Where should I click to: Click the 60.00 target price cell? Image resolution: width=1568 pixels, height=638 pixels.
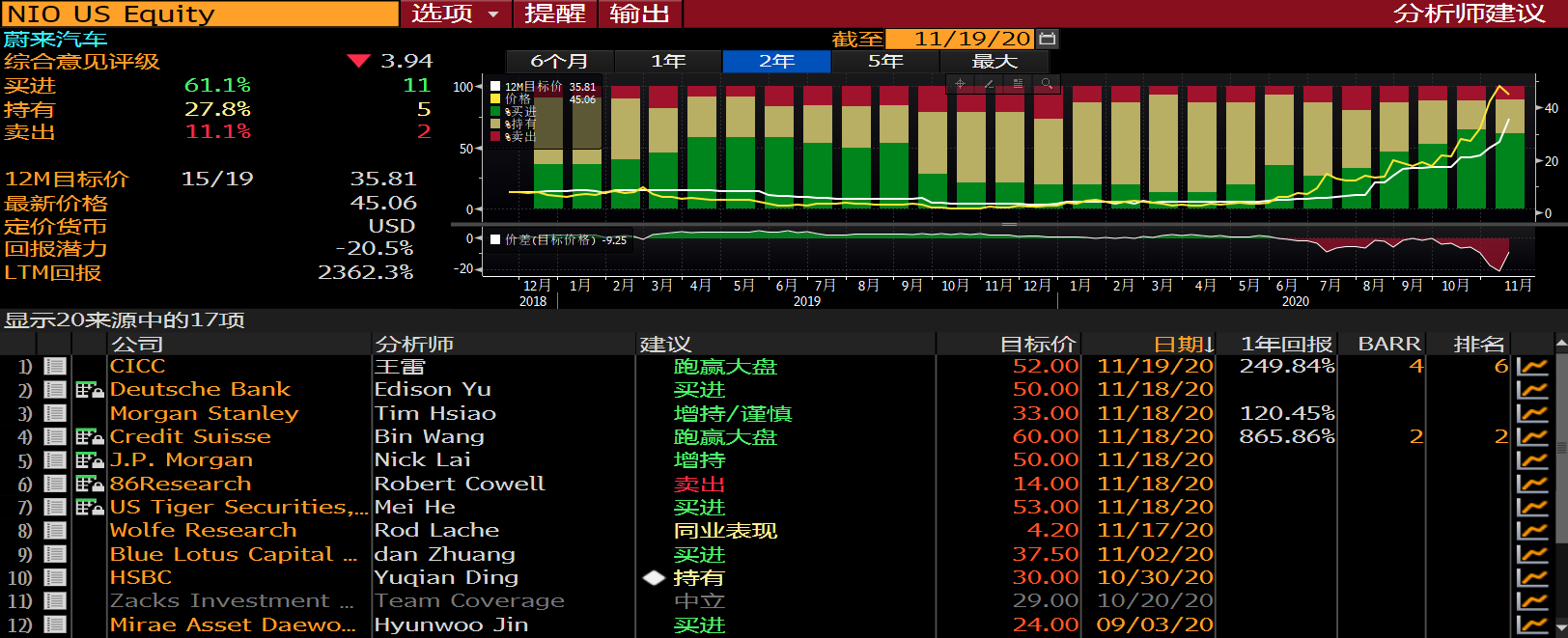click(1046, 437)
